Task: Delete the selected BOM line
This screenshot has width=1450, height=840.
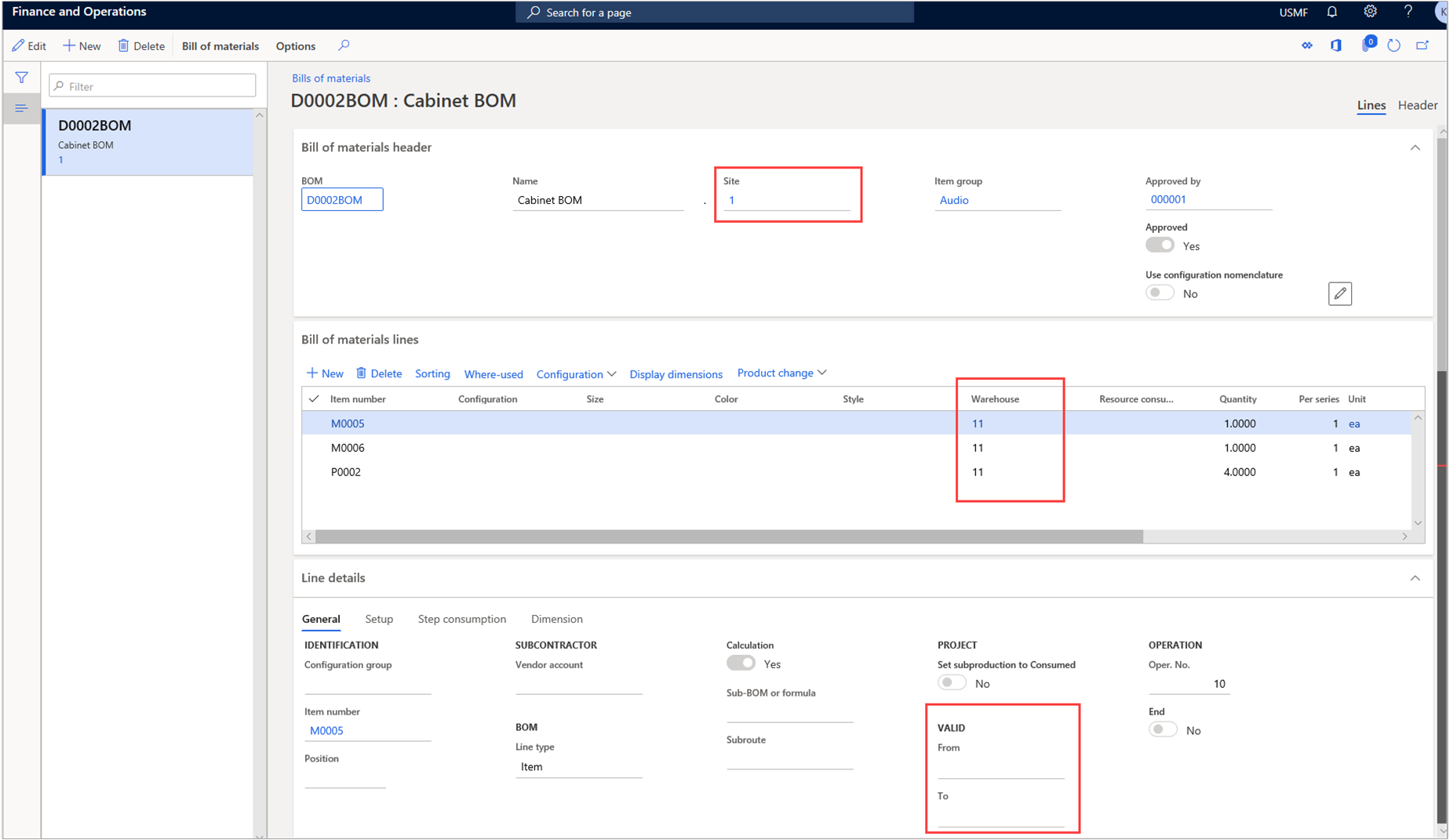Action: click(379, 373)
